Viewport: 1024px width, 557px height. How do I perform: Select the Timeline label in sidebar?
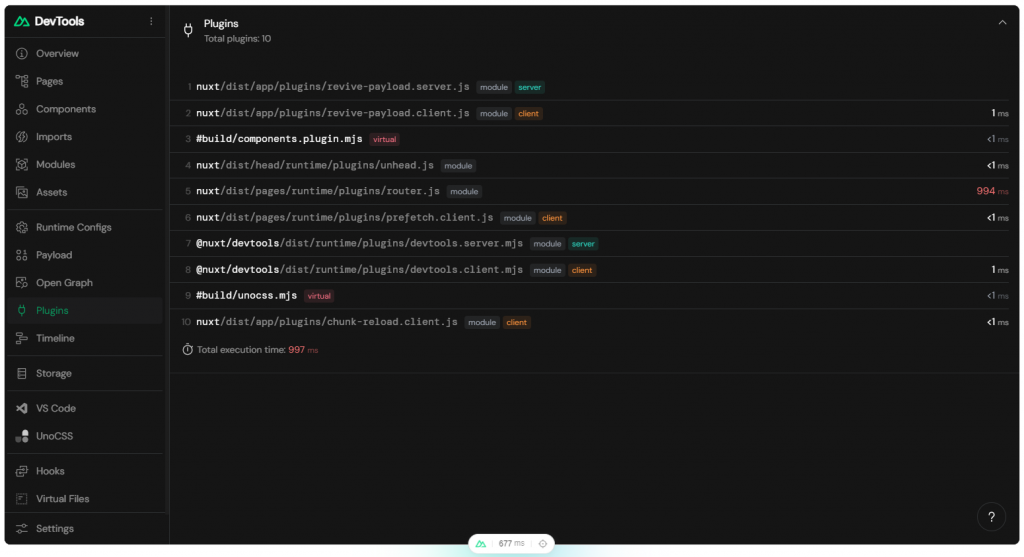coord(56,338)
